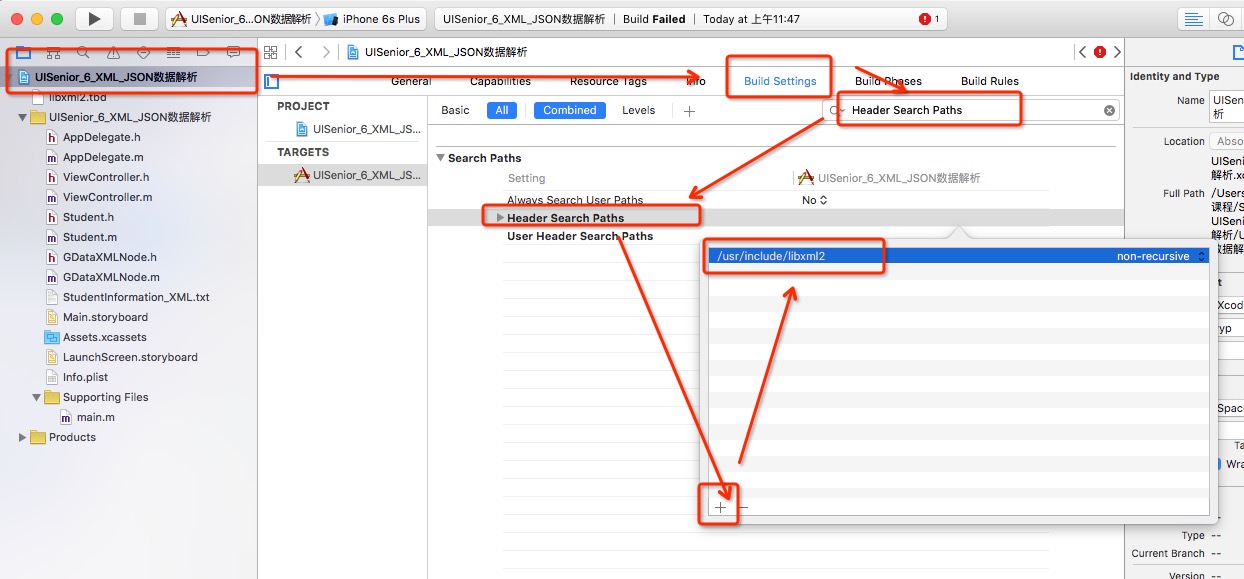
Task: Open AppDelegate.m
Action: 102,157
